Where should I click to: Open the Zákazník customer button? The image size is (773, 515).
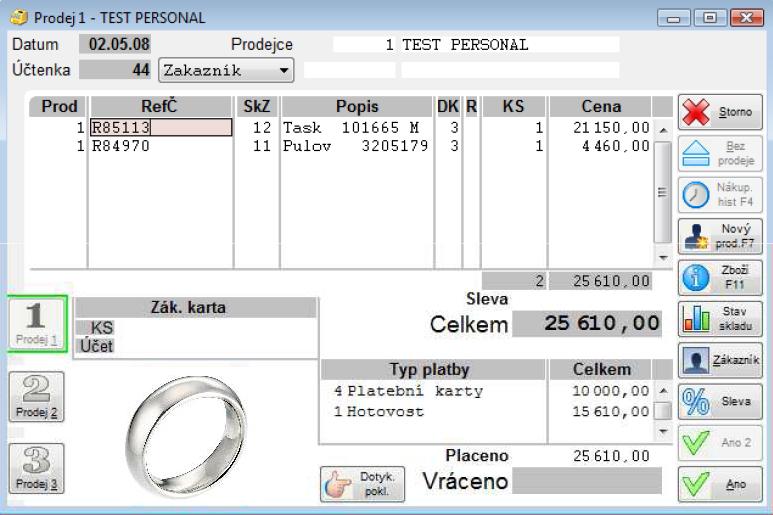(x=719, y=360)
